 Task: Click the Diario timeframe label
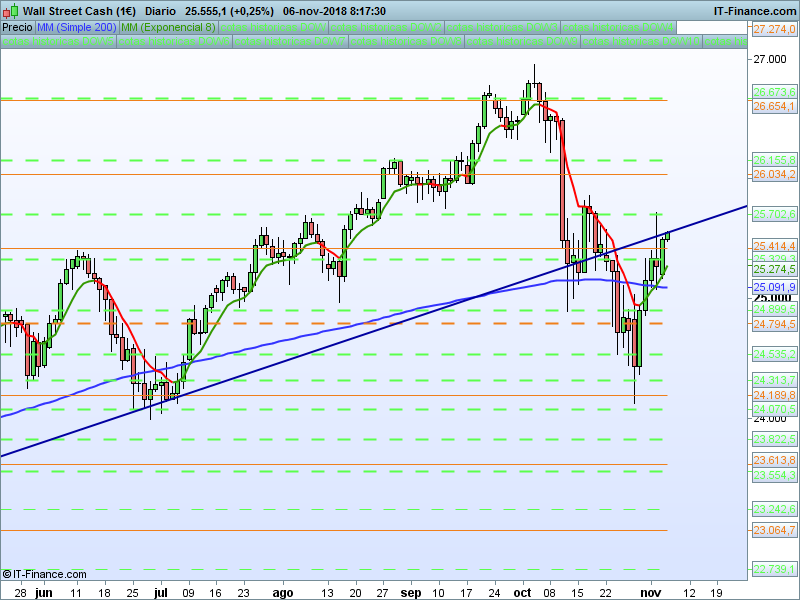[160, 11]
